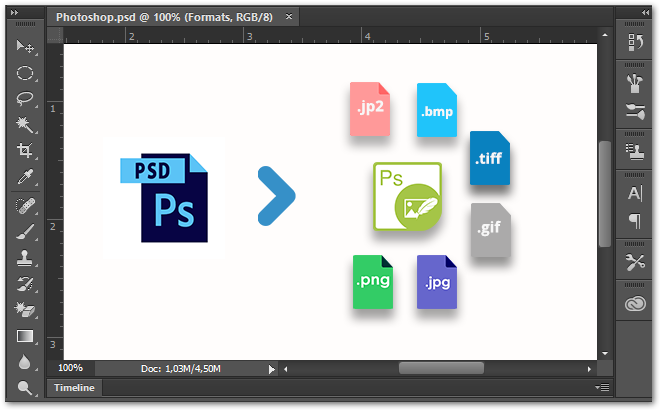This screenshot has height=411, width=661.
Task: Open the Timeline panel tab
Action: pyautogui.click(x=74, y=387)
